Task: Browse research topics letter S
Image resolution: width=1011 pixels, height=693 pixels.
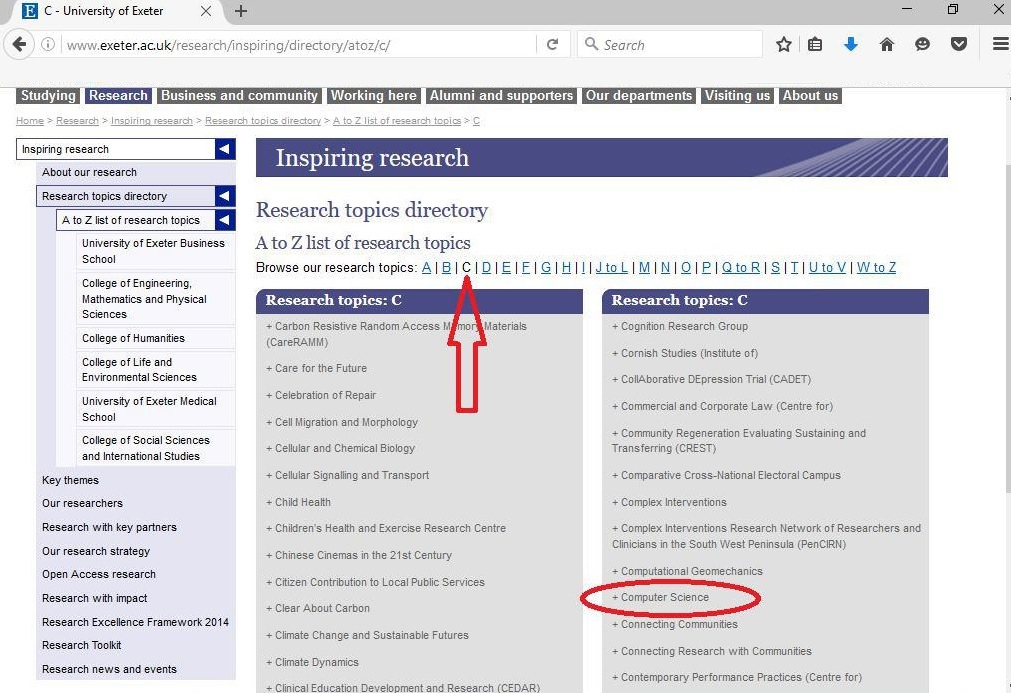Action: [x=775, y=268]
